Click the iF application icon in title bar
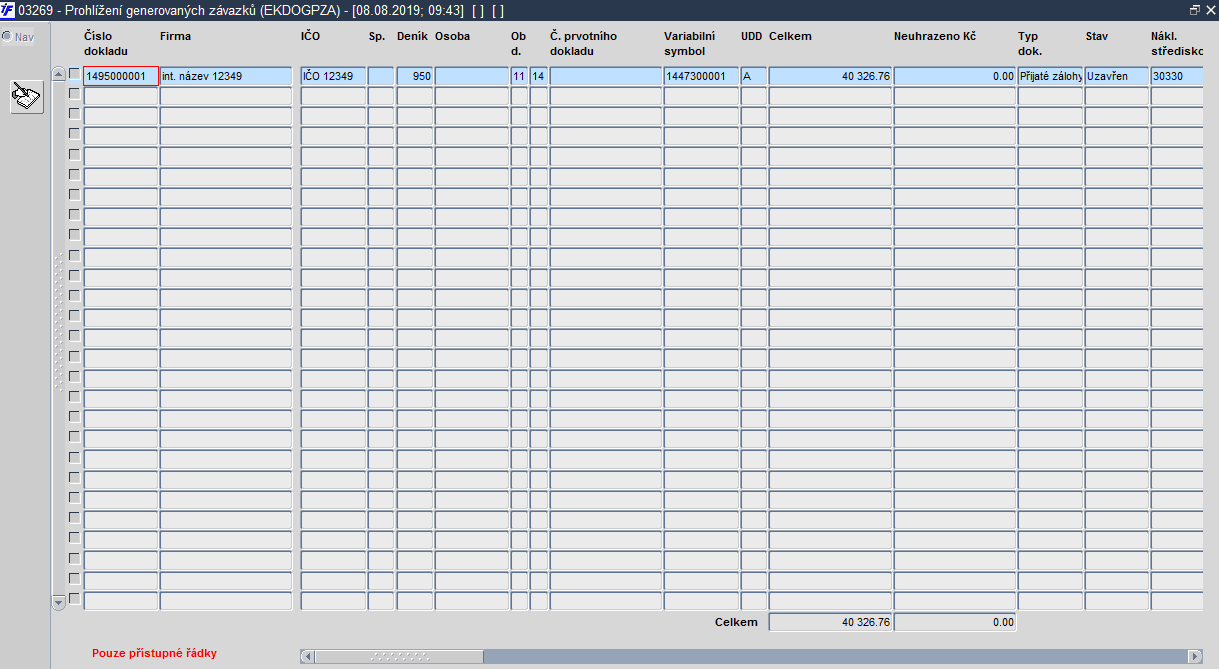The image size is (1219, 669). (8, 9)
